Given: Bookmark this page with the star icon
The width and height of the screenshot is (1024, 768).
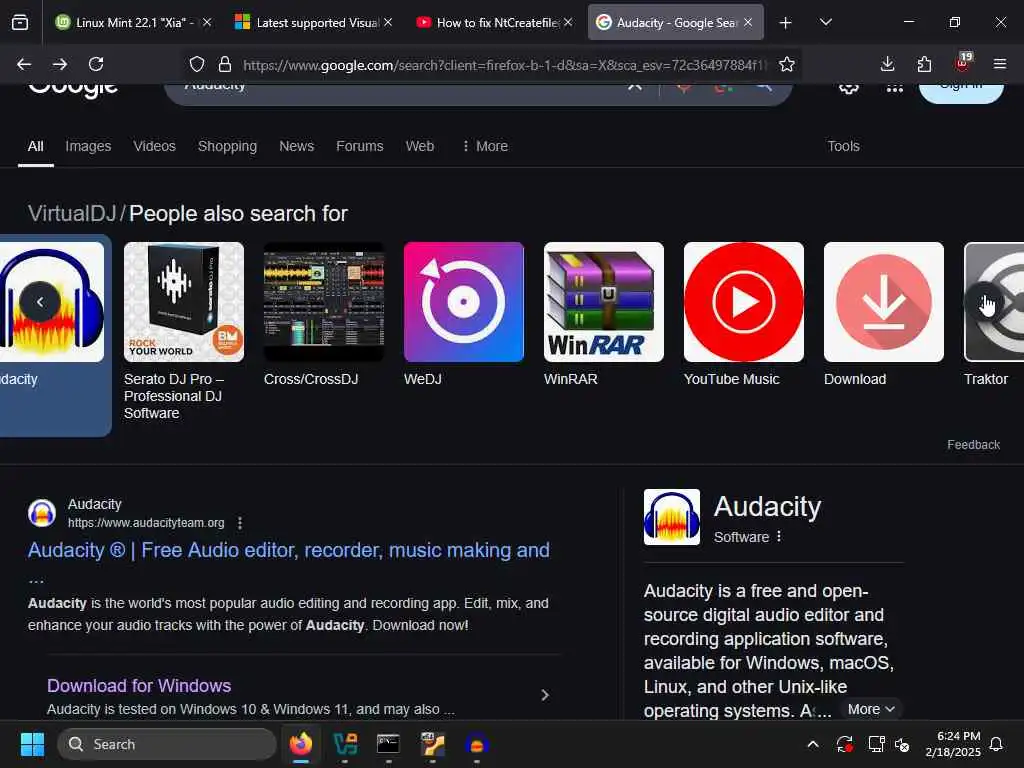Looking at the screenshot, I should pos(787,64).
